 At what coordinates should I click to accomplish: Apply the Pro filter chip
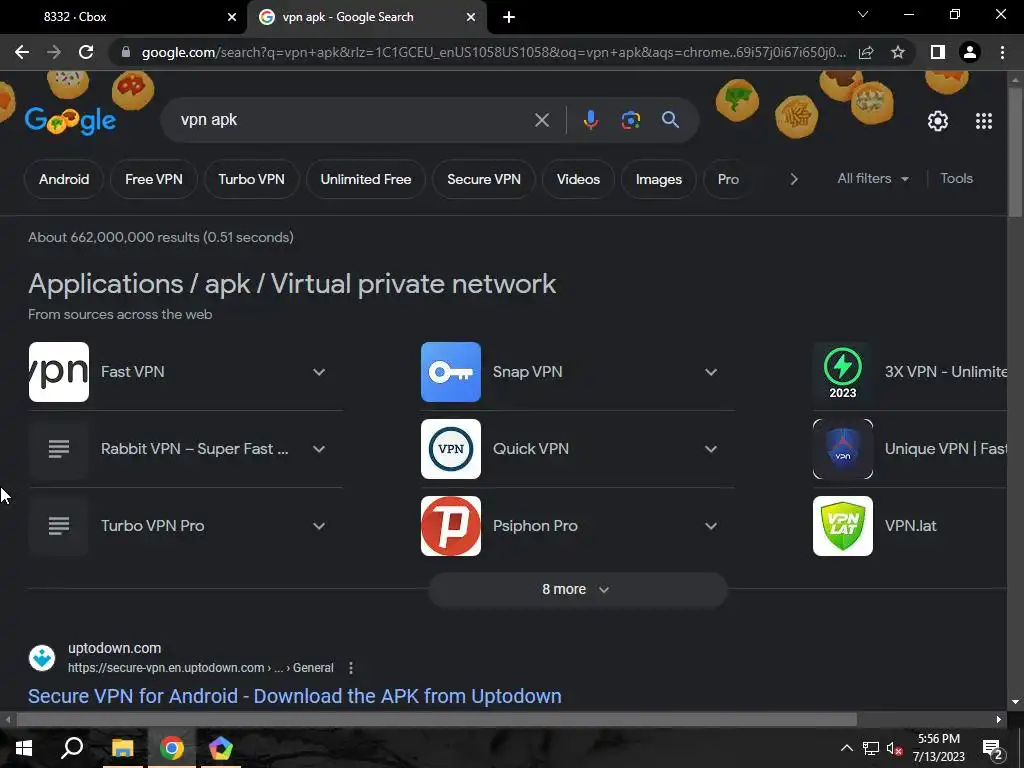(x=728, y=179)
